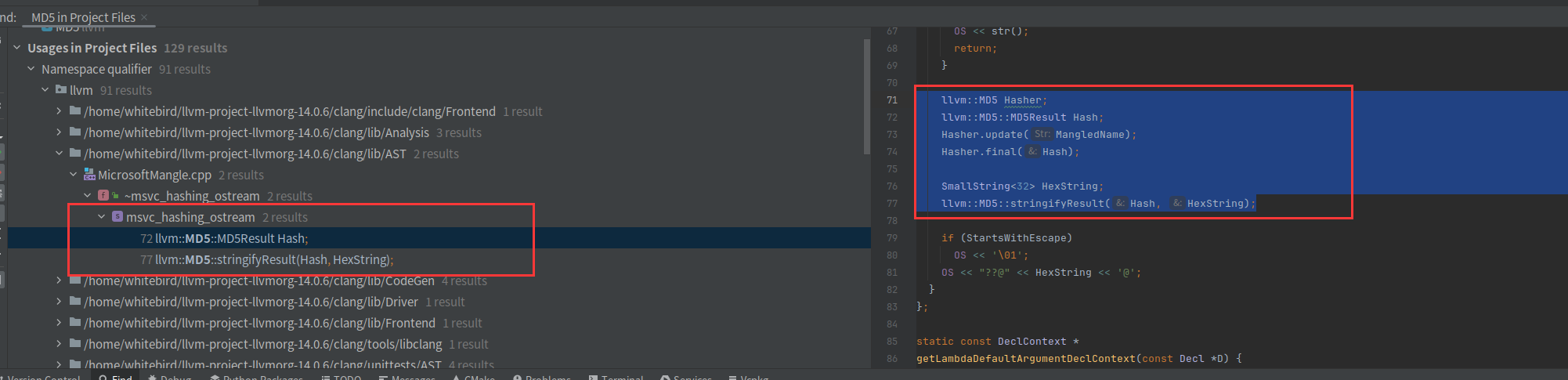1568x380 pixels.
Task: Click the clang/lib/CodeGen folder icon
Action: 75,280
